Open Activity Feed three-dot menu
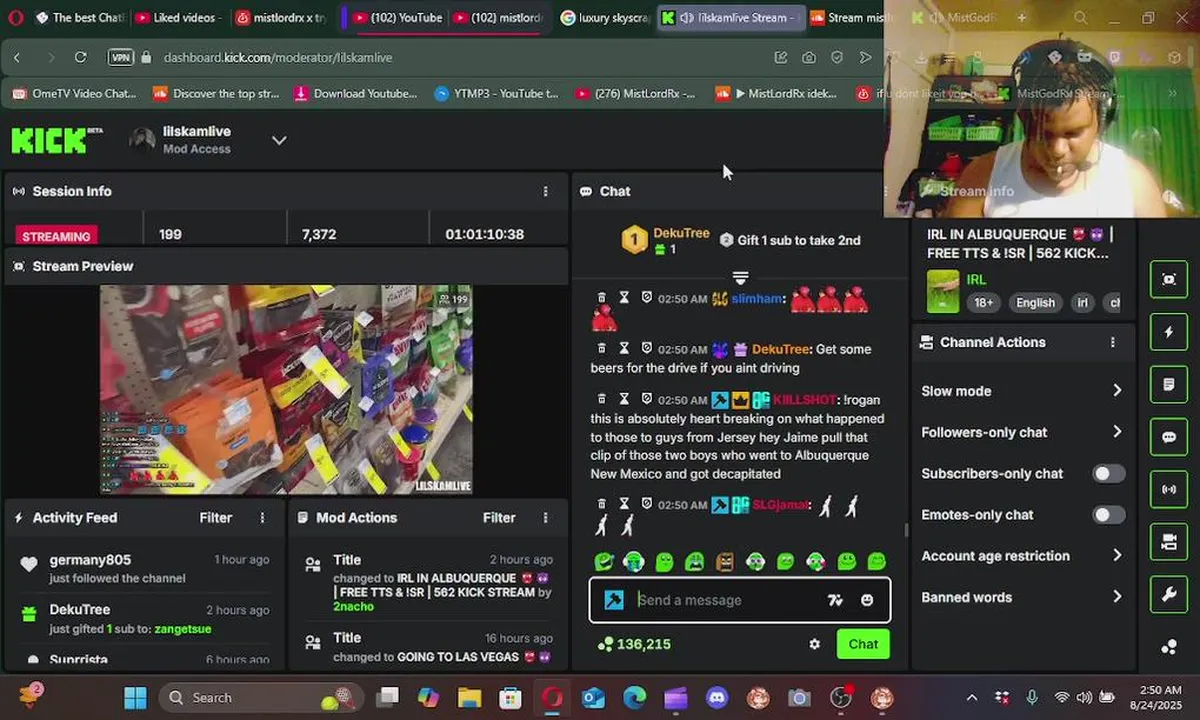This screenshot has height=720, width=1200. click(x=263, y=518)
